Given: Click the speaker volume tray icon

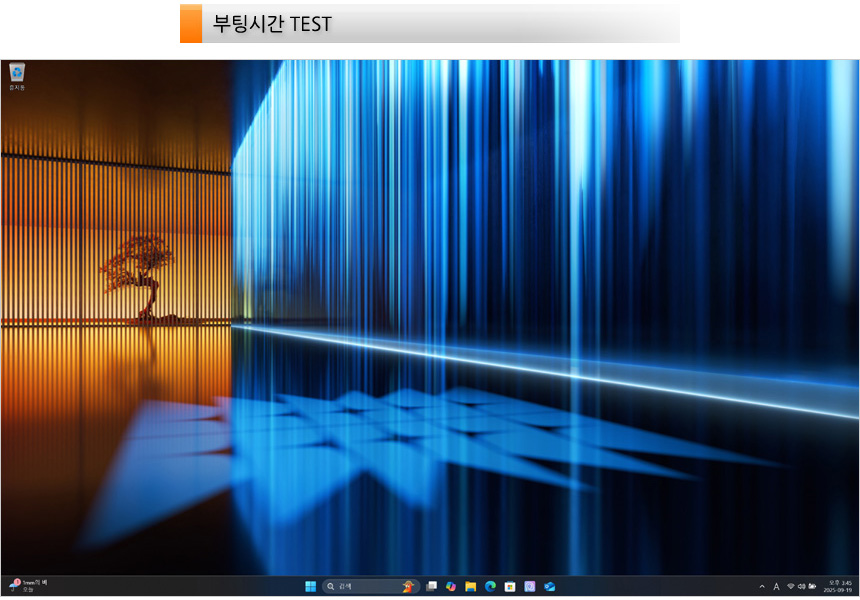Looking at the screenshot, I should click(x=801, y=586).
